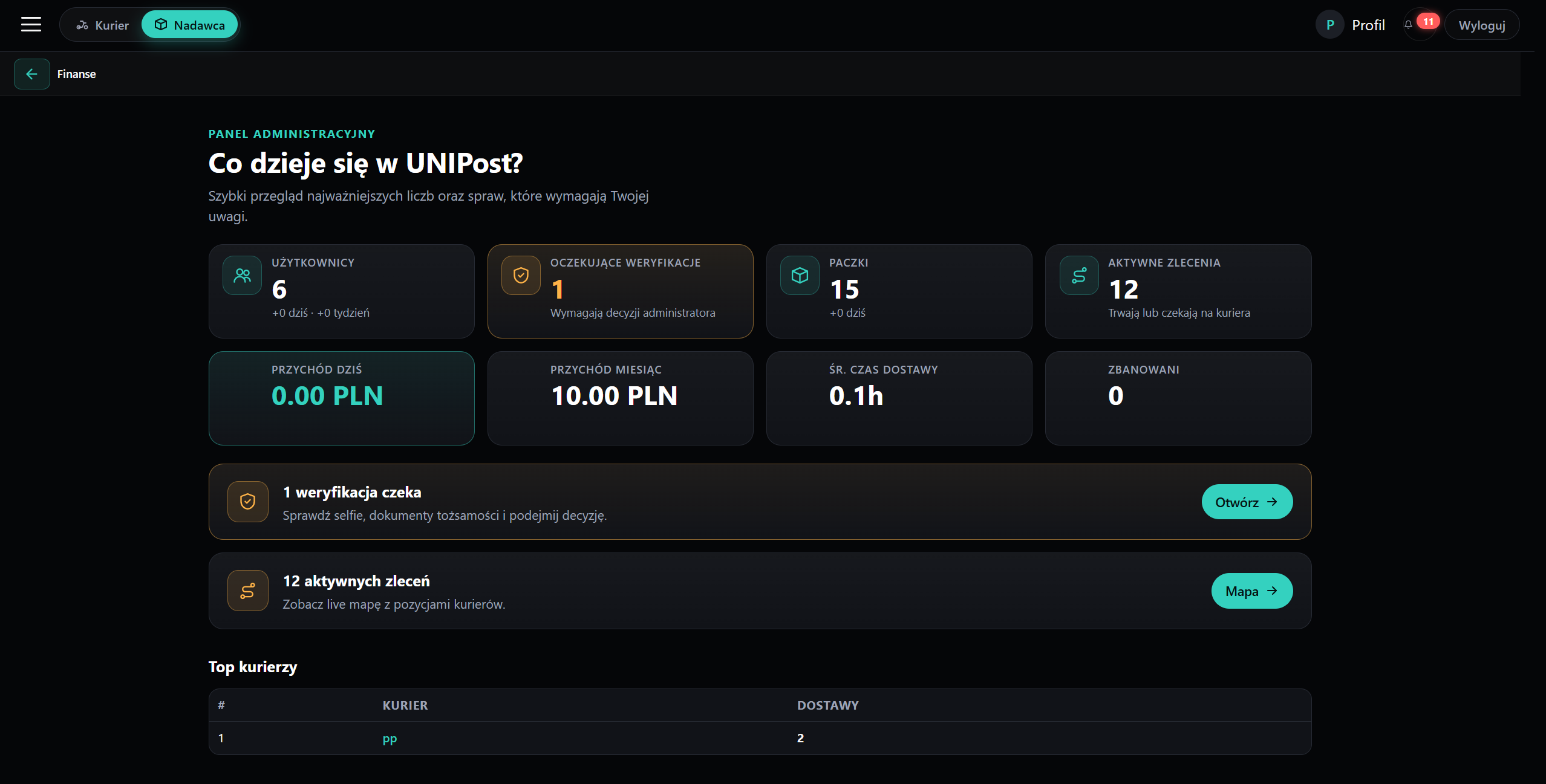Click the '1 weryfikacja czeka' heading
Screen dimensions: 1546x784
tap(352, 492)
